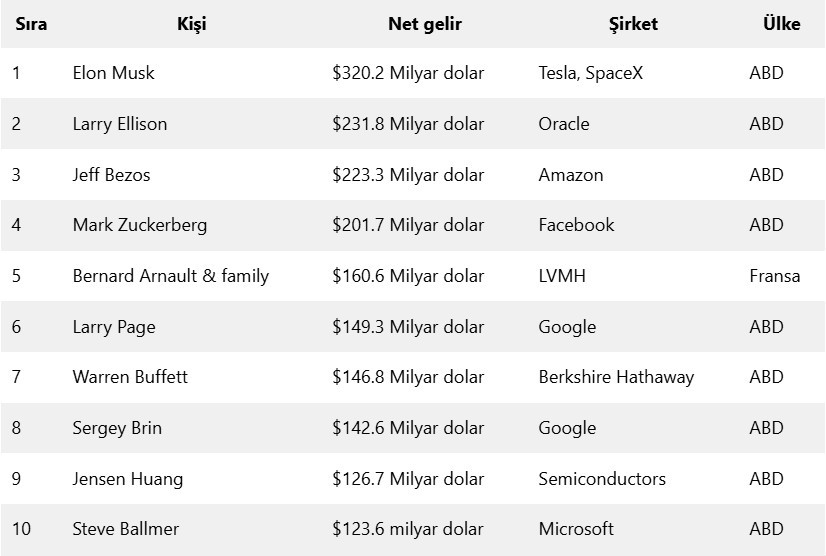Click the Elon Musk name cell
The height and width of the screenshot is (556, 826).
tap(113, 73)
